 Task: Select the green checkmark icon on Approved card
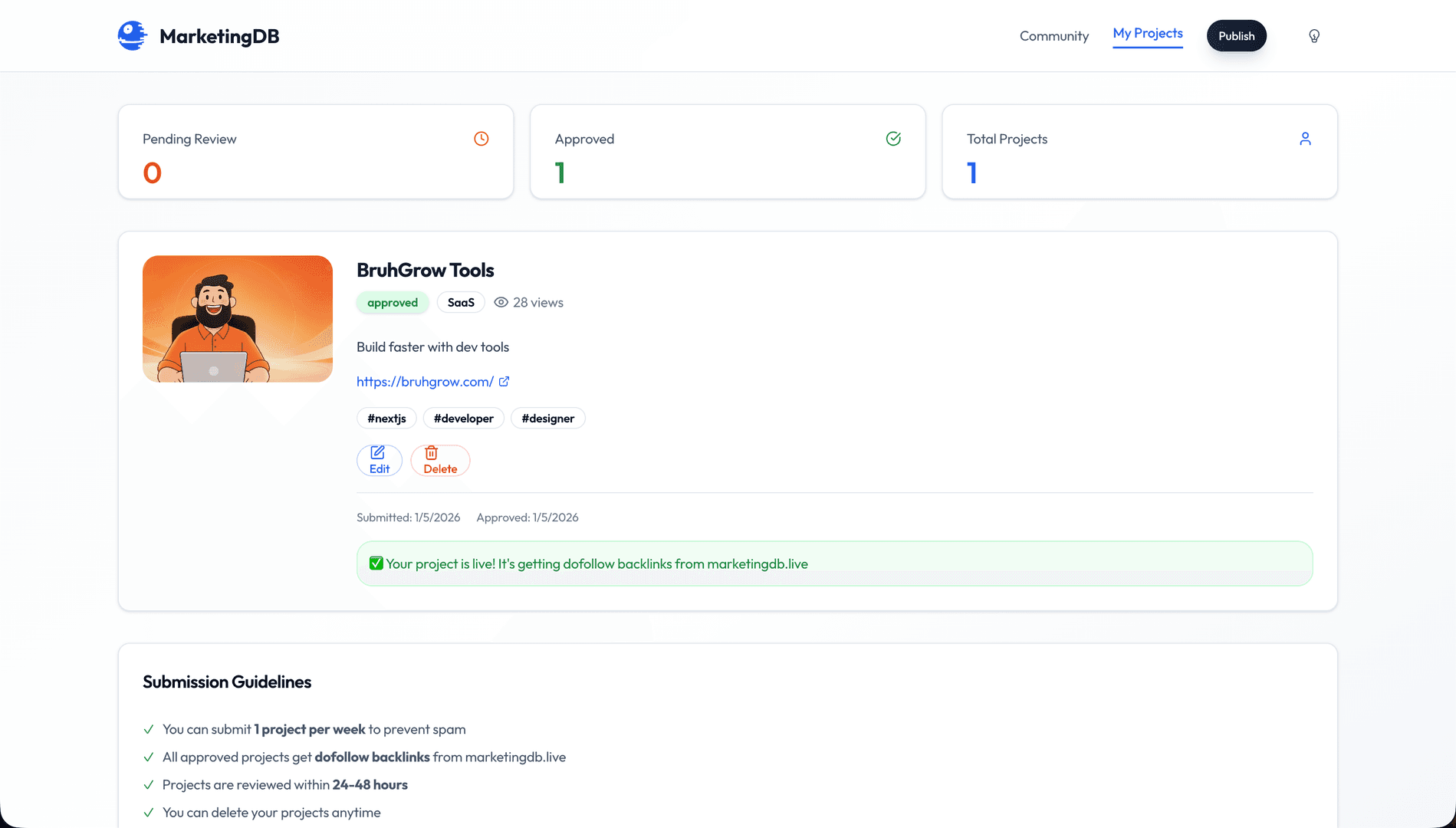point(893,139)
